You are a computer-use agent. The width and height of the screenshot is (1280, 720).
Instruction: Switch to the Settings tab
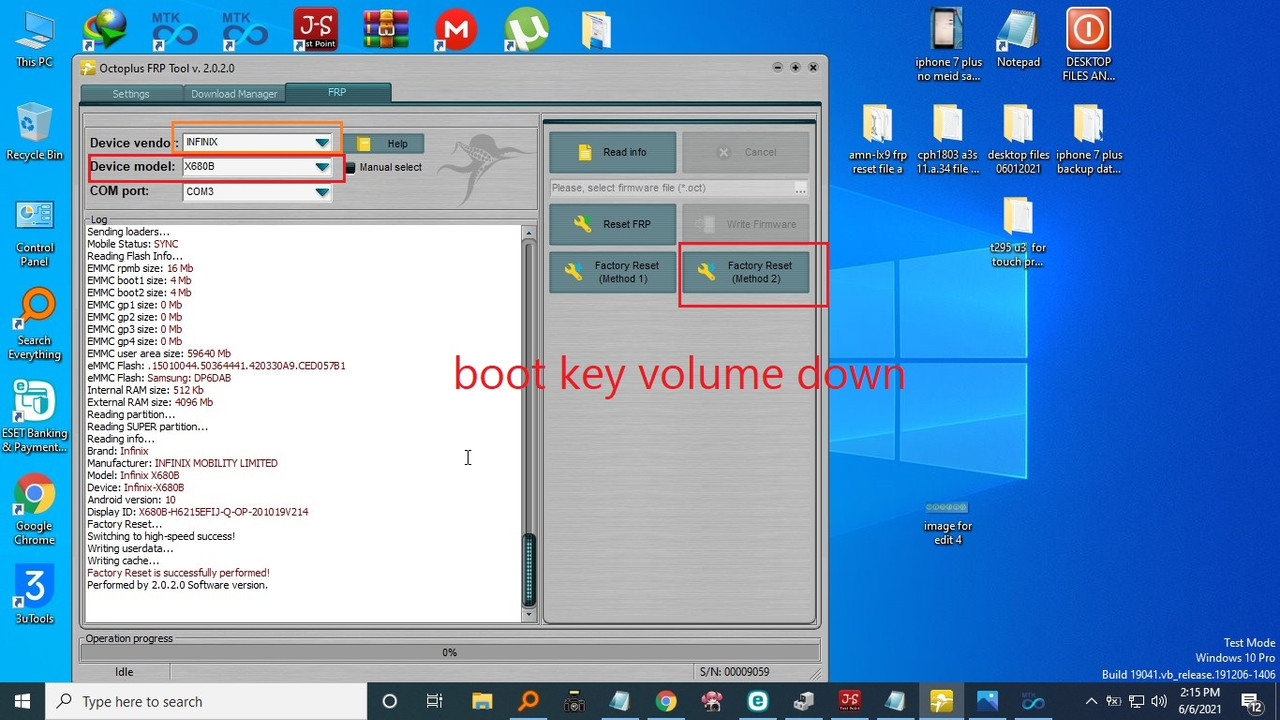tap(131, 94)
